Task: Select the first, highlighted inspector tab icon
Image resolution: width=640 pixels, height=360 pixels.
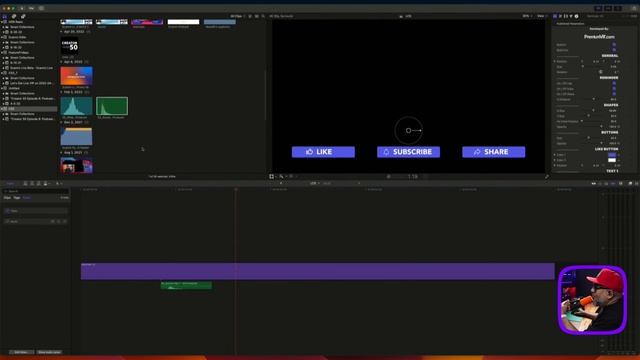Action: coord(555,16)
